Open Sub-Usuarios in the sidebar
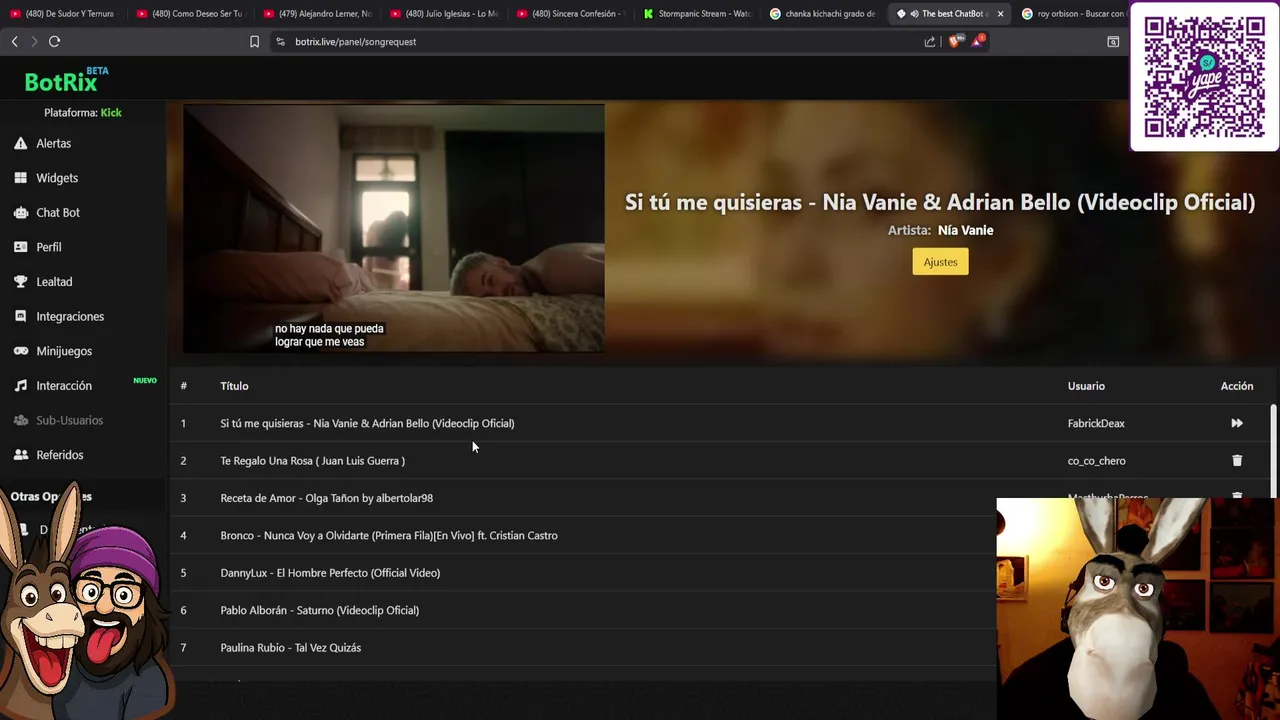1280x720 pixels. click(69, 420)
